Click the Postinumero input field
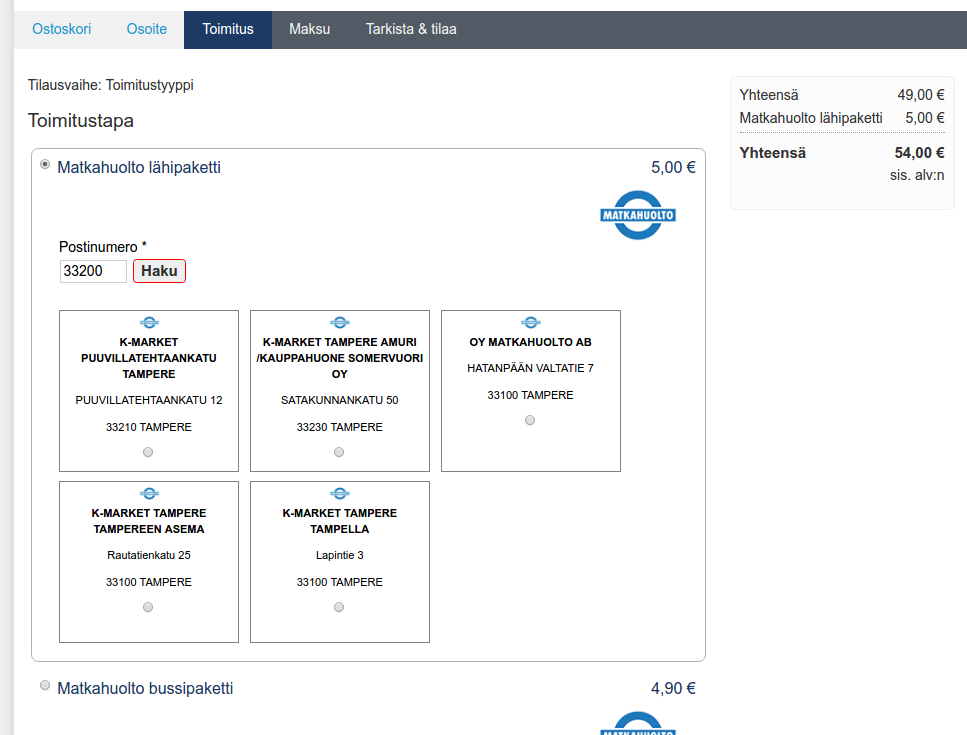Screen dimensions: 967x735 pyautogui.click(x=93, y=271)
